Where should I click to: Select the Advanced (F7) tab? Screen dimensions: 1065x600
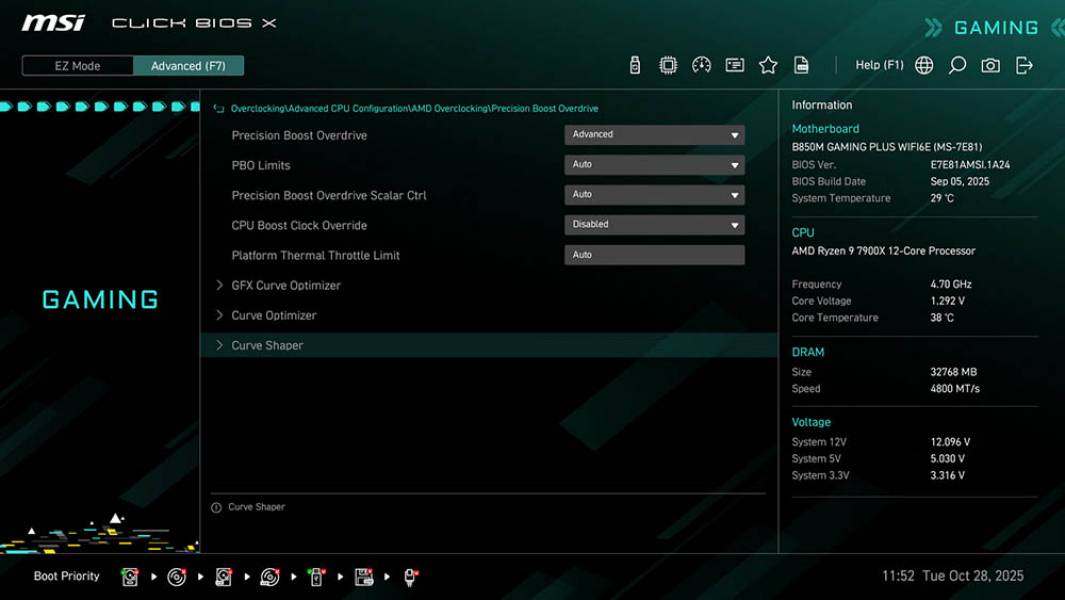tap(189, 65)
